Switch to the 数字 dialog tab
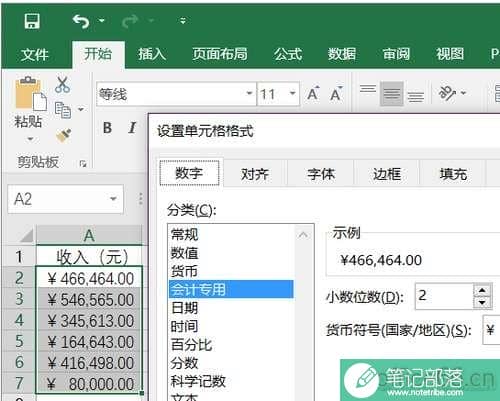The width and height of the screenshot is (500, 401). (189, 173)
